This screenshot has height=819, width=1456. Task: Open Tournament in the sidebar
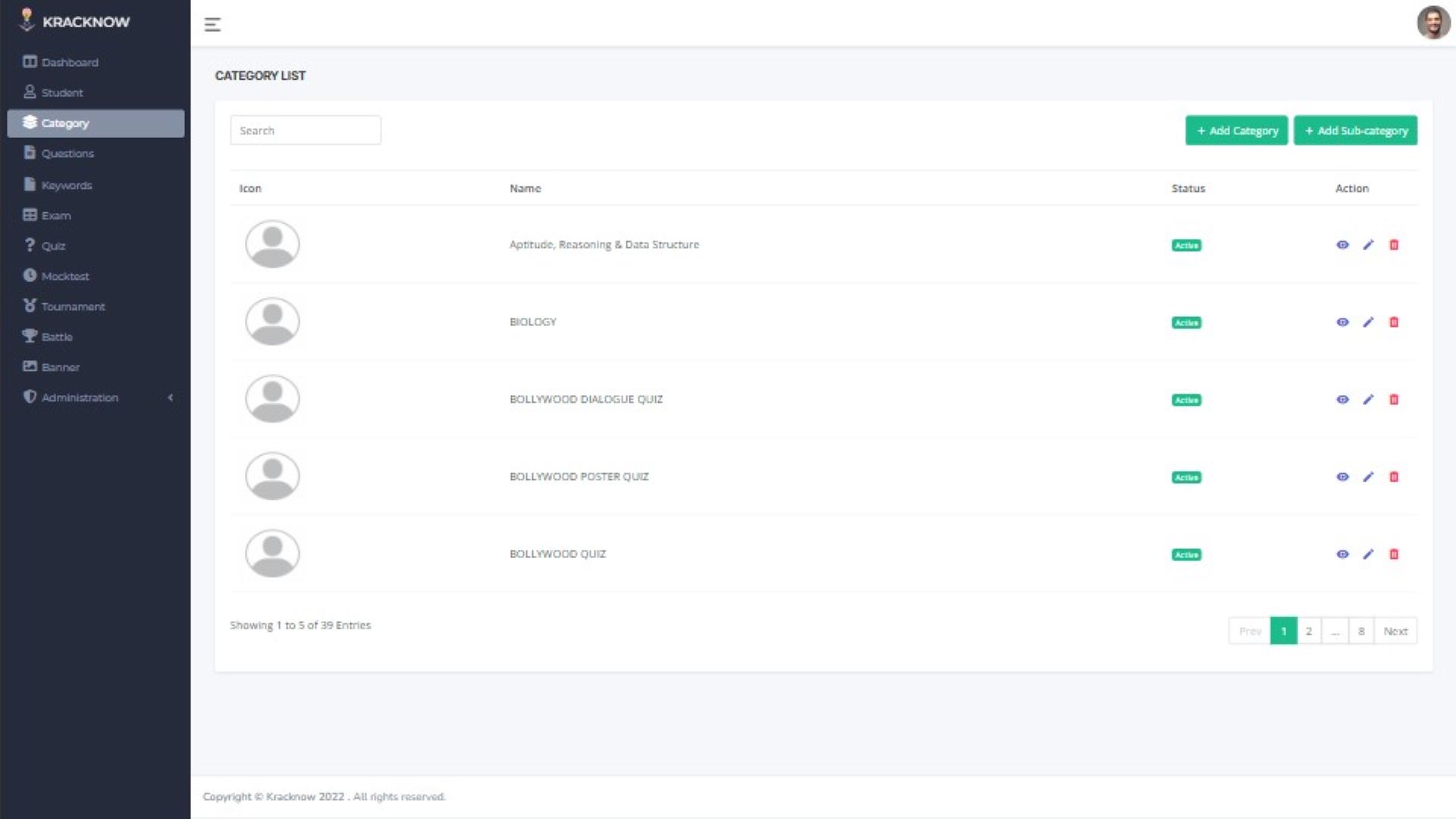pyautogui.click(x=73, y=306)
